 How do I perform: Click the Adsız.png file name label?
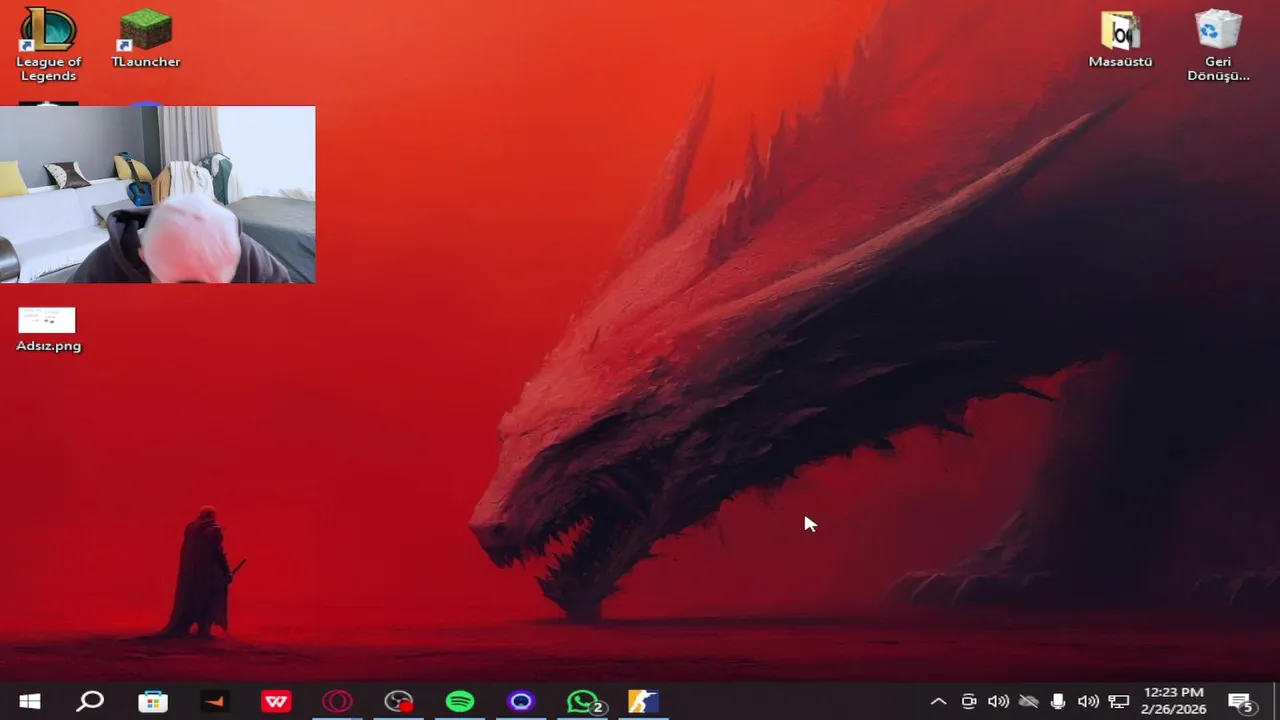click(x=48, y=346)
